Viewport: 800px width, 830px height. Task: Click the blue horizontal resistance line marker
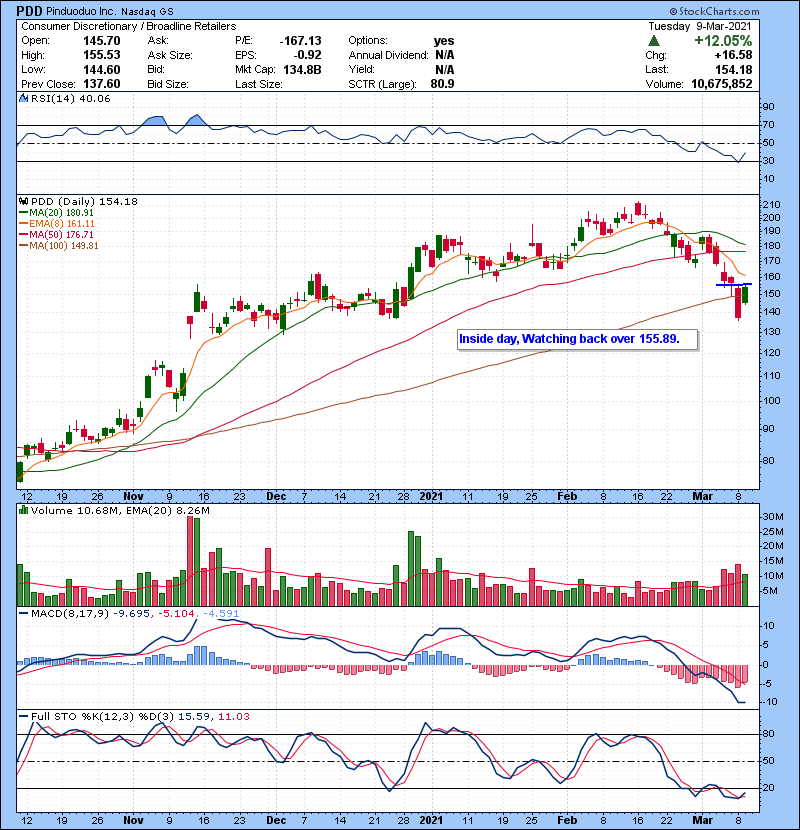click(x=734, y=285)
